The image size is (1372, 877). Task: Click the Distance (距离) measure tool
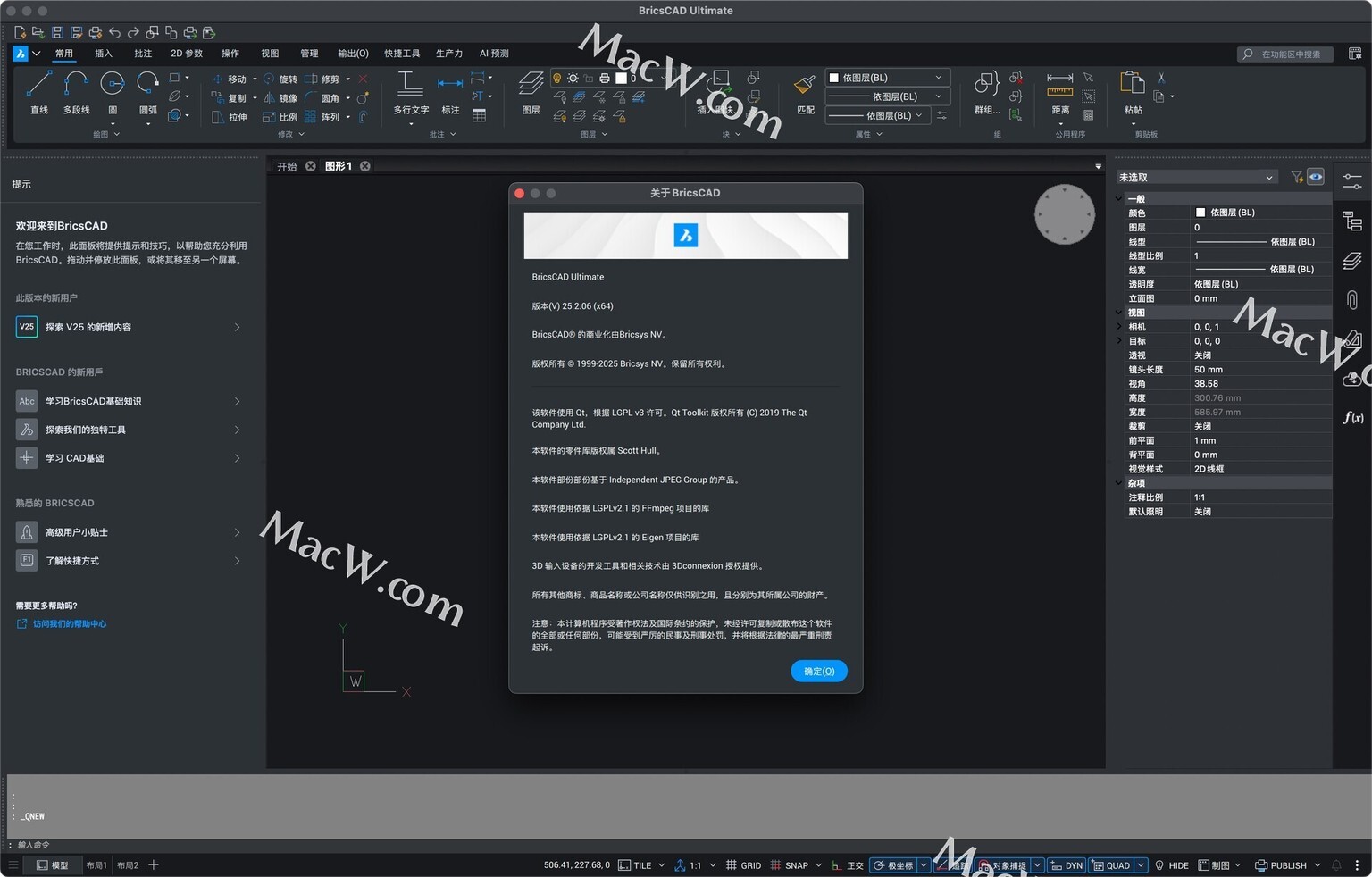click(1060, 92)
